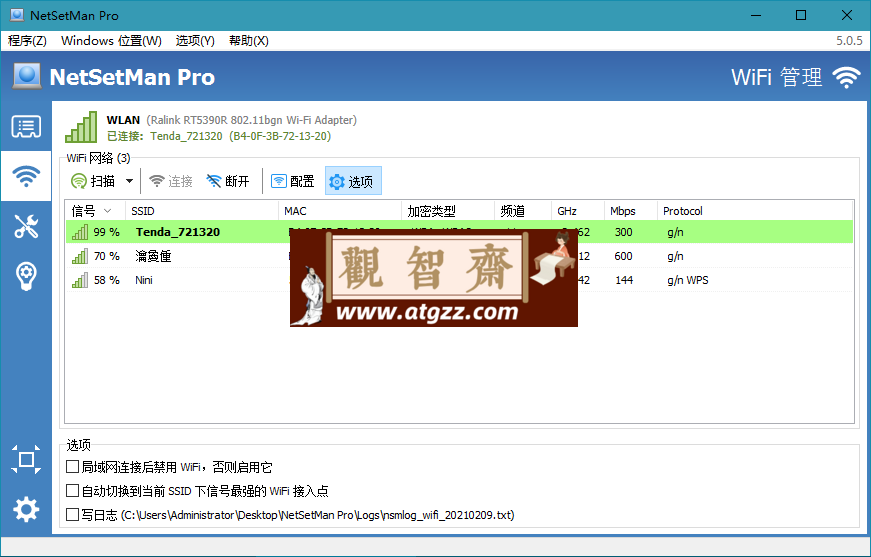Click the app icon in the title bar
This screenshot has width=871, height=557.
pos(17,15)
